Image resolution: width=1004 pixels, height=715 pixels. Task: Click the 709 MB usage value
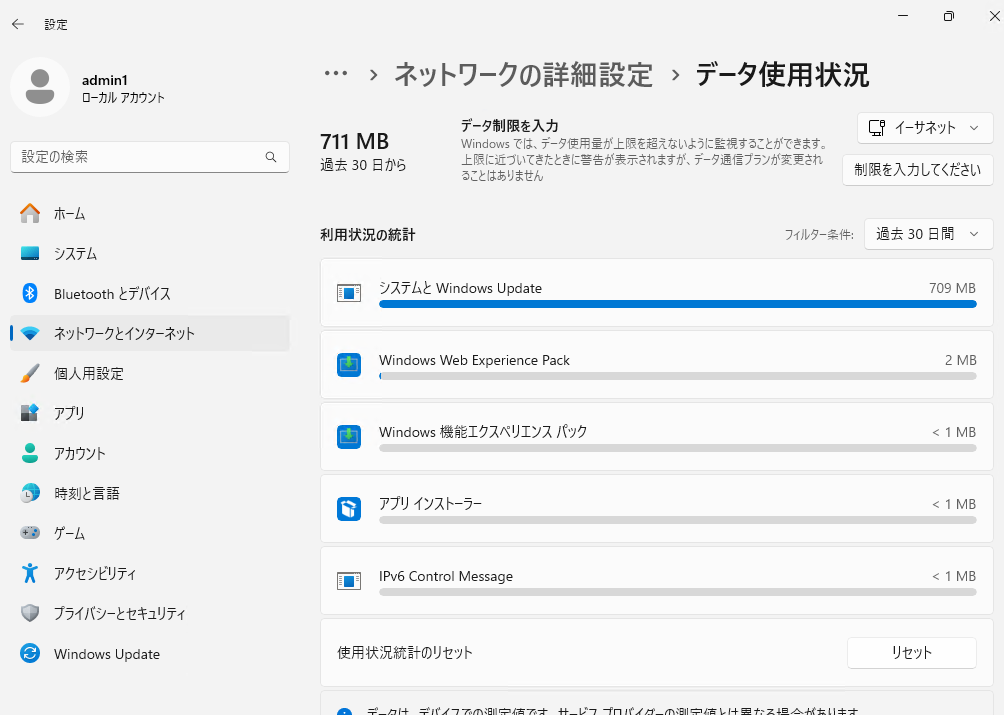[952, 288]
